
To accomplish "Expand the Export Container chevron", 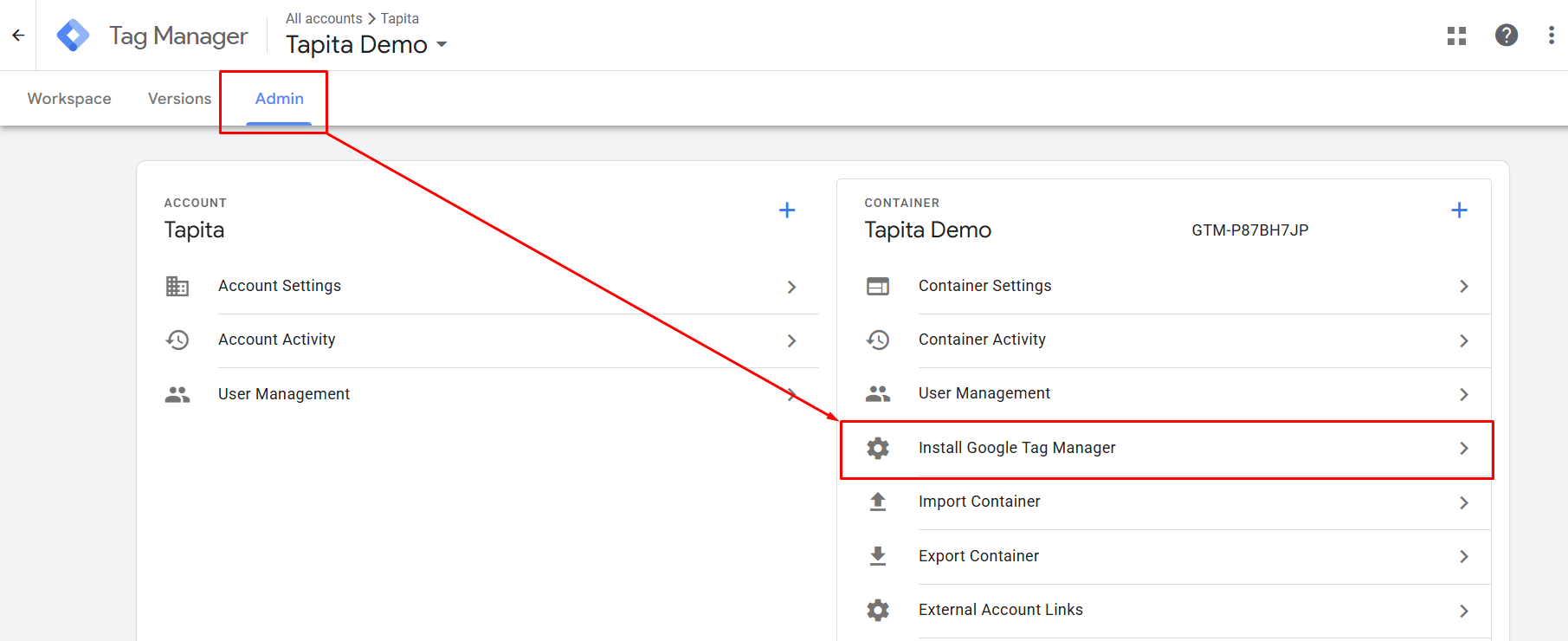I will point(1464,556).
